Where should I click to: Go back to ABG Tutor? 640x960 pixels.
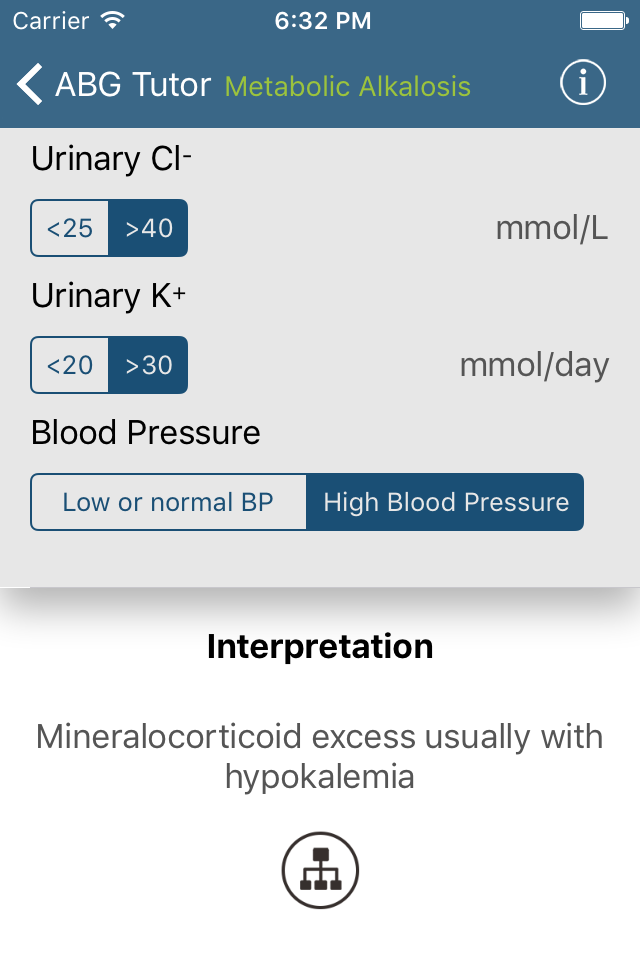(133, 84)
